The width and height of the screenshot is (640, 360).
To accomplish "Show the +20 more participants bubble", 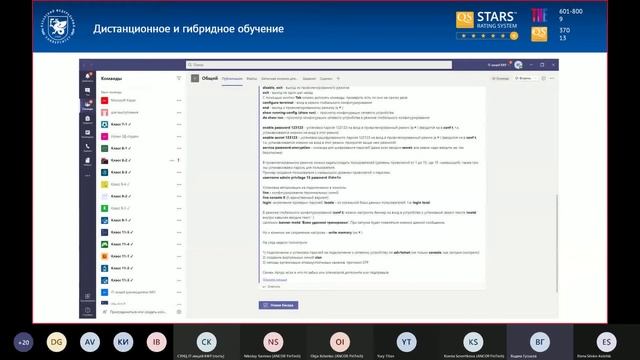I will 23,342.
